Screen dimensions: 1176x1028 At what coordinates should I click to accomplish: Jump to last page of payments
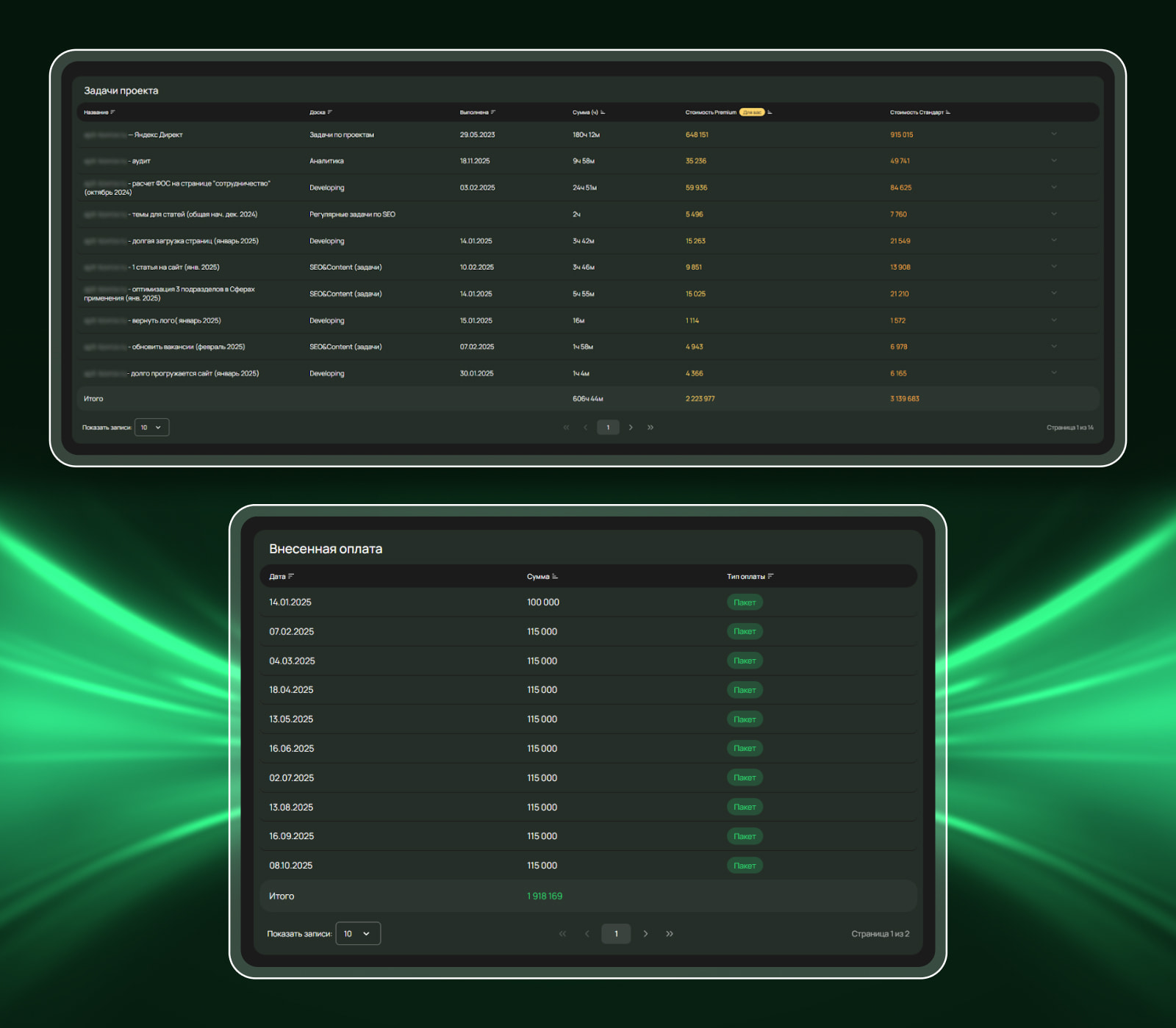670,934
